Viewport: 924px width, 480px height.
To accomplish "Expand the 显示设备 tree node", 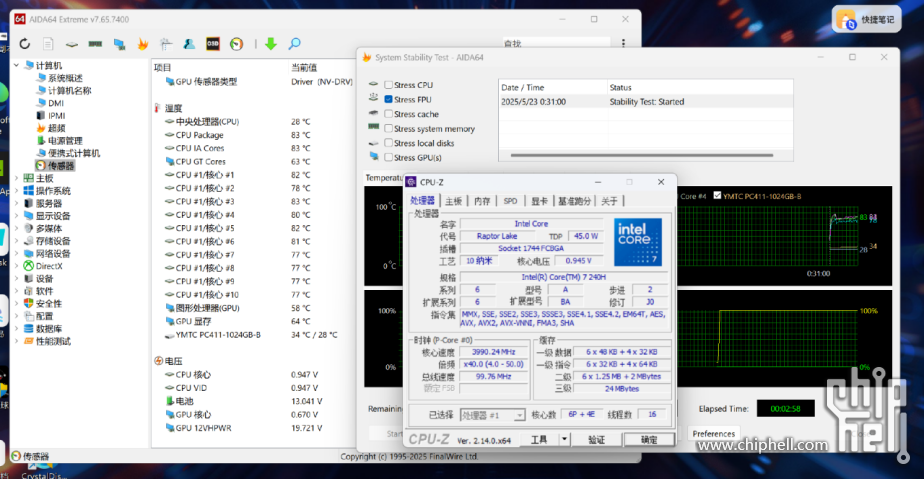I will click(x=16, y=216).
